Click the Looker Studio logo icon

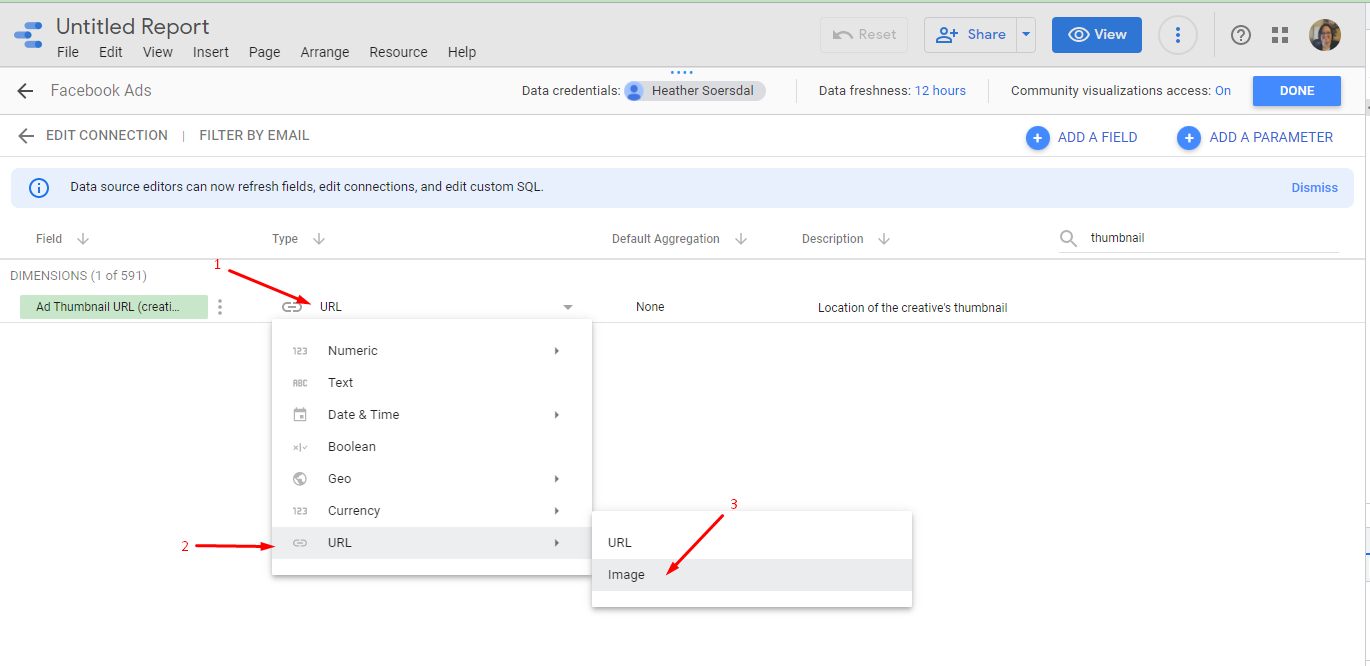click(28, 36)
